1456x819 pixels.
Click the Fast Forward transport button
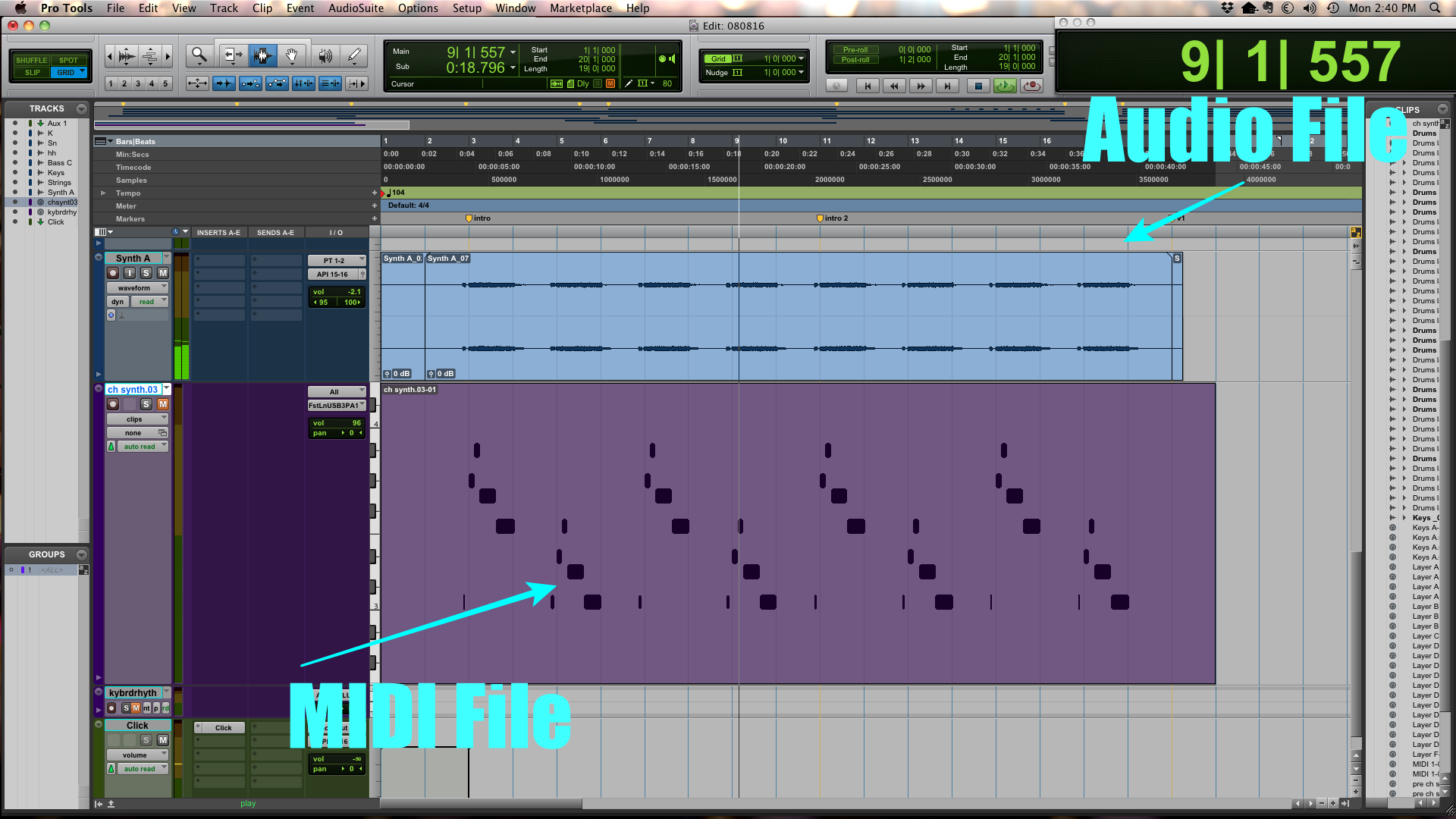tap(921, 86)
